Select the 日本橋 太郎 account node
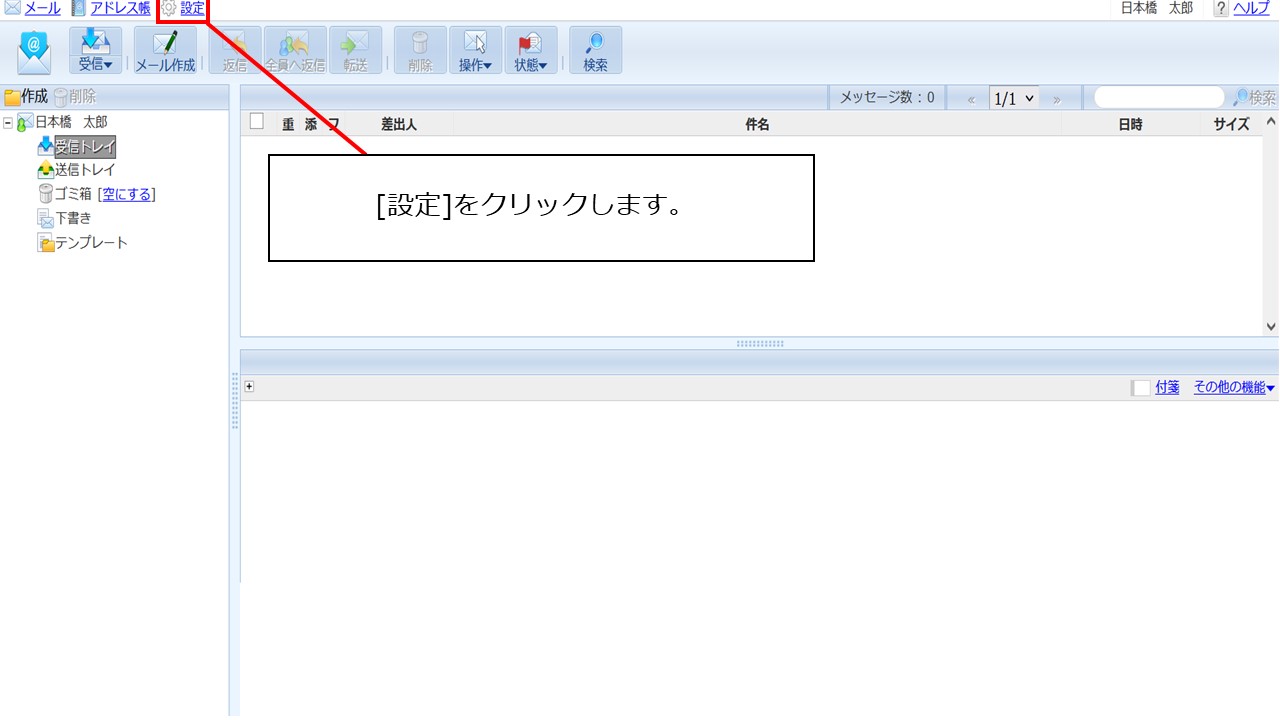 point(71,122)
